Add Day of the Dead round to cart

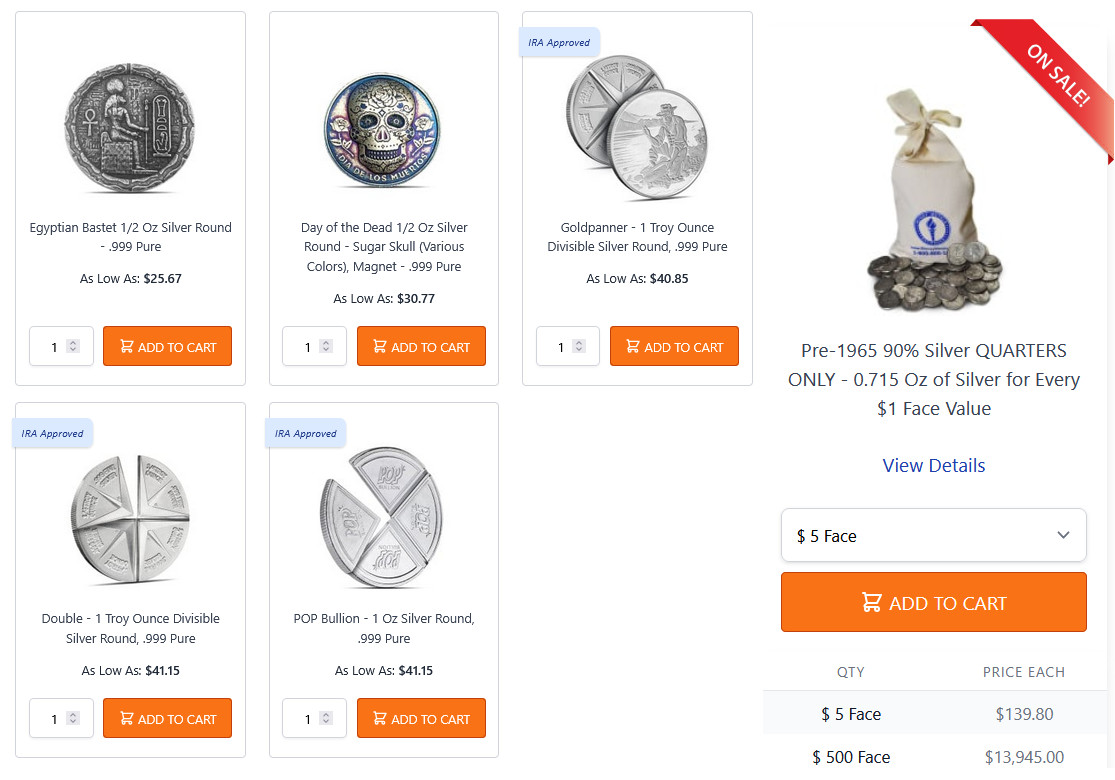coord(421,347)
